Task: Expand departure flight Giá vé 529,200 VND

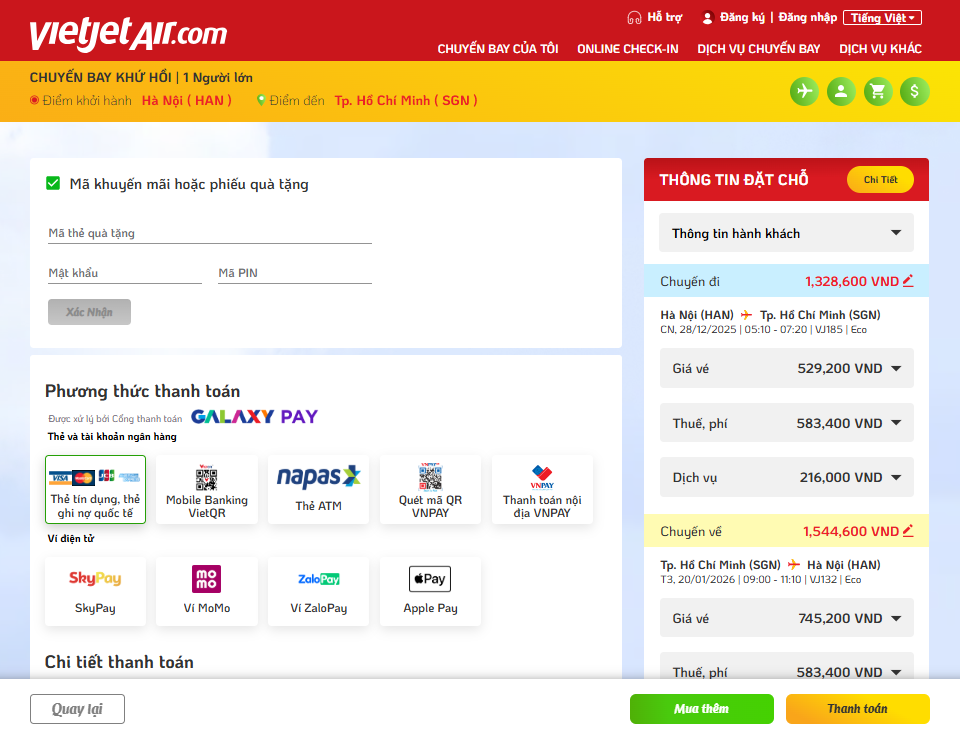Action: click(x=786, y=368)
